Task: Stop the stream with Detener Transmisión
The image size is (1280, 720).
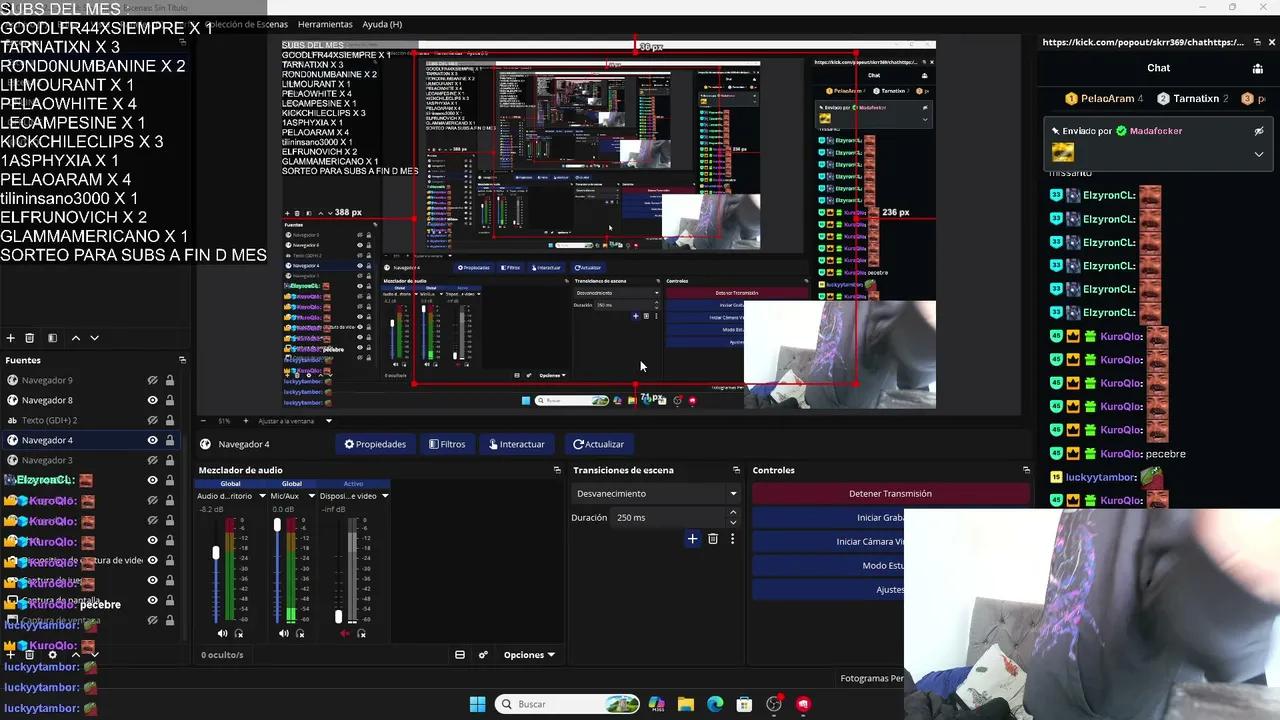Action: click(x=890, y=493)
